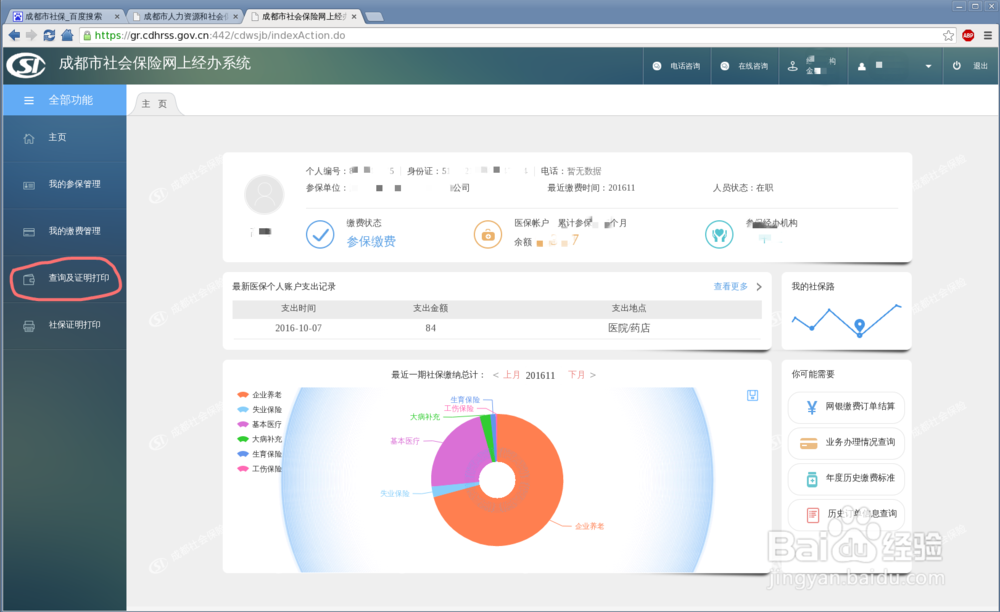Open 网银缴费订单结算 via the ¥ icon

pyautogui.click(x=812, y=408)
